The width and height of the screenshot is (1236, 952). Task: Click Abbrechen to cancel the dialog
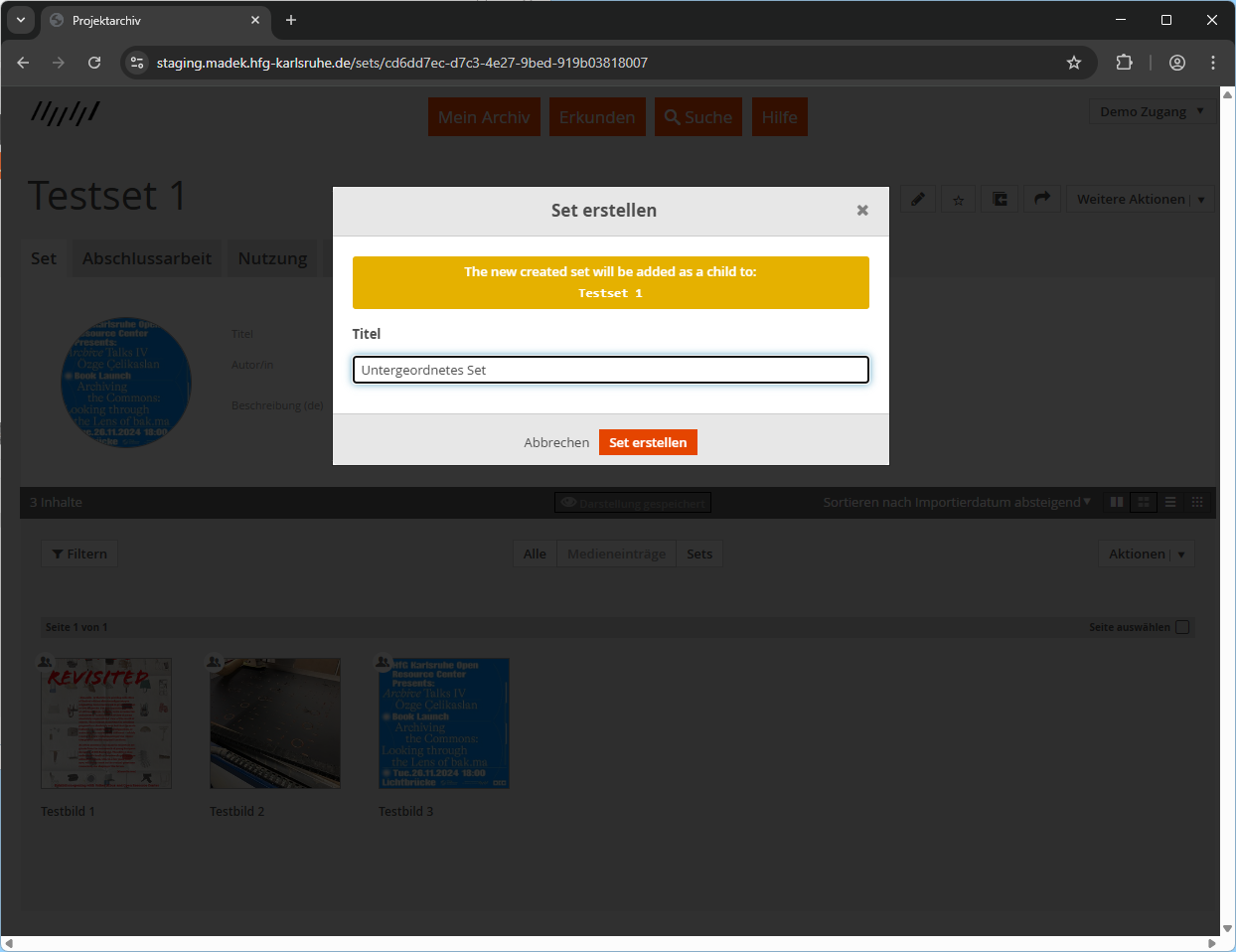click(x=556, y=442)
